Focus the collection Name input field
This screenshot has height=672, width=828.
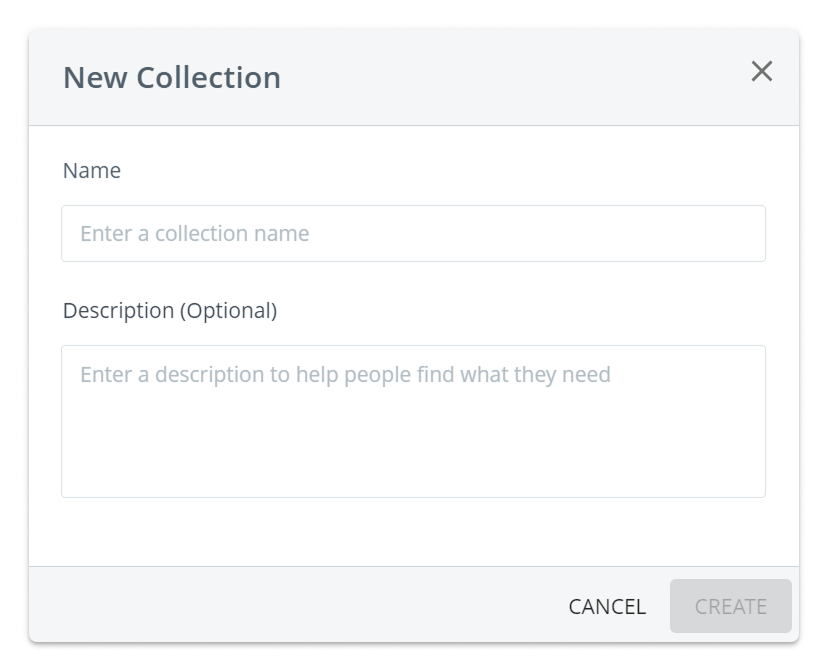coord(413,234)
